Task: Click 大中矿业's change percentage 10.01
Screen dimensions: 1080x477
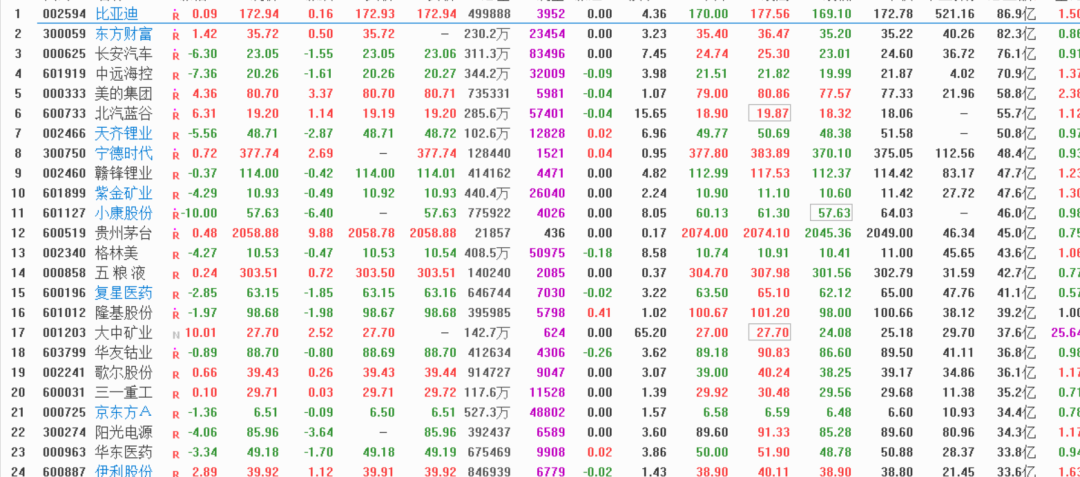Action: [x=201, y=333]
